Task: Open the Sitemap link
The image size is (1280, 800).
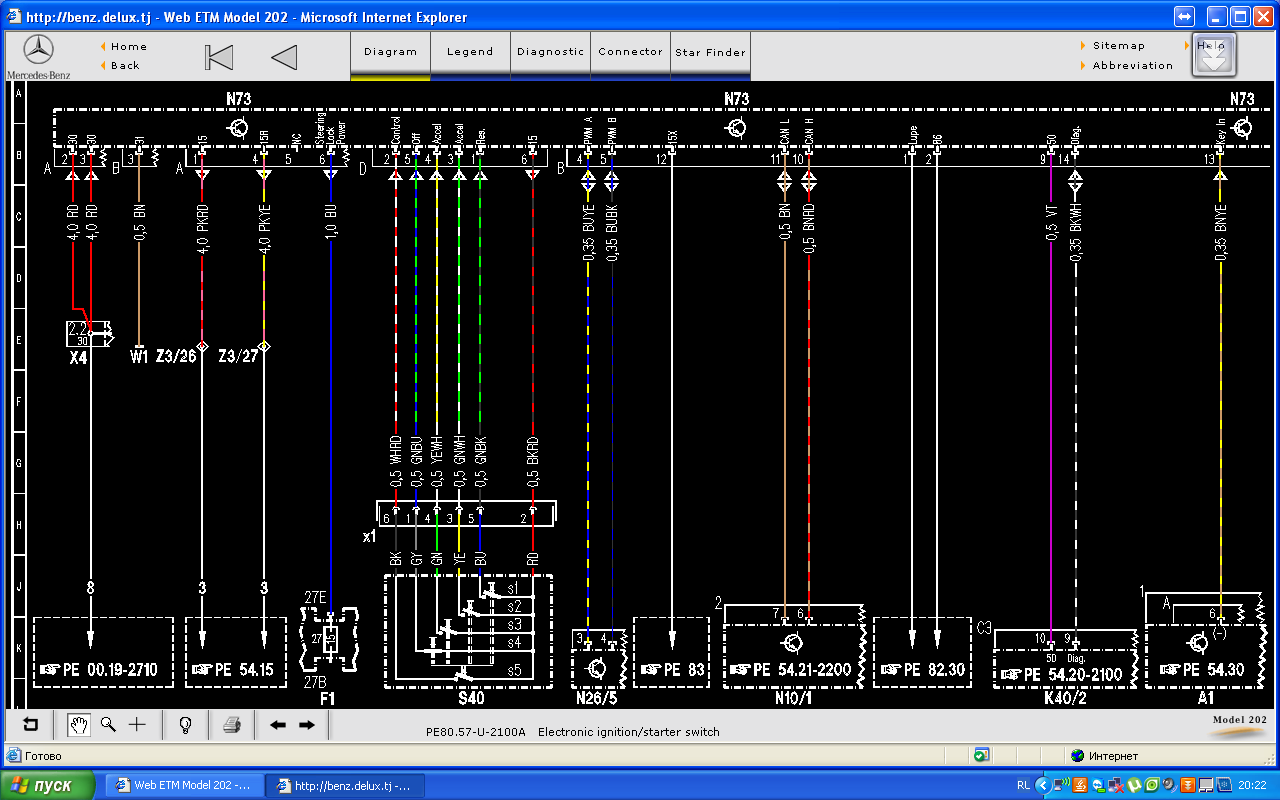Action: [x=1119, y=46]
